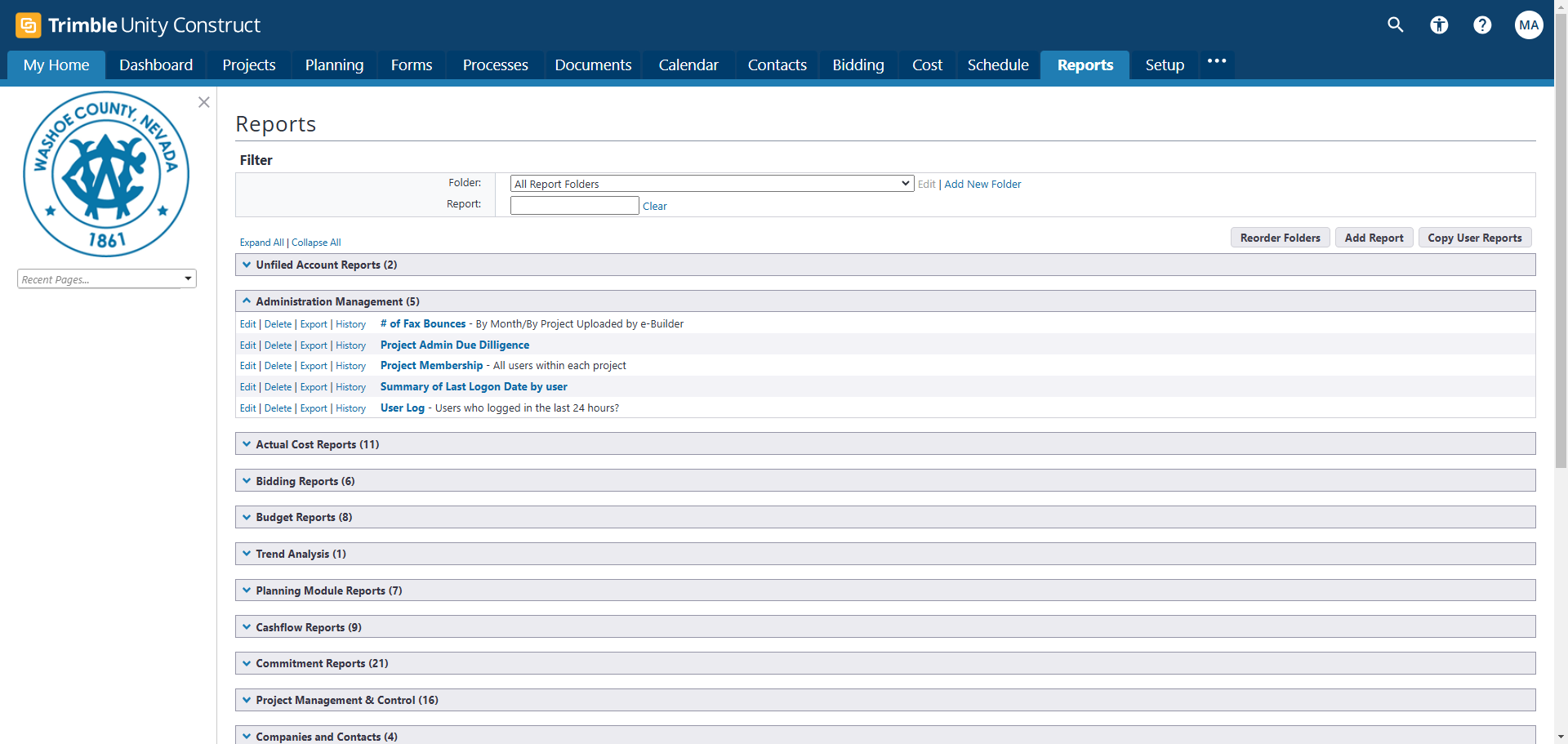View History of Summary of Last Logon report
Image resolution: width=1568 pixels, height=744 pixels.
click(x=350, y=387)
